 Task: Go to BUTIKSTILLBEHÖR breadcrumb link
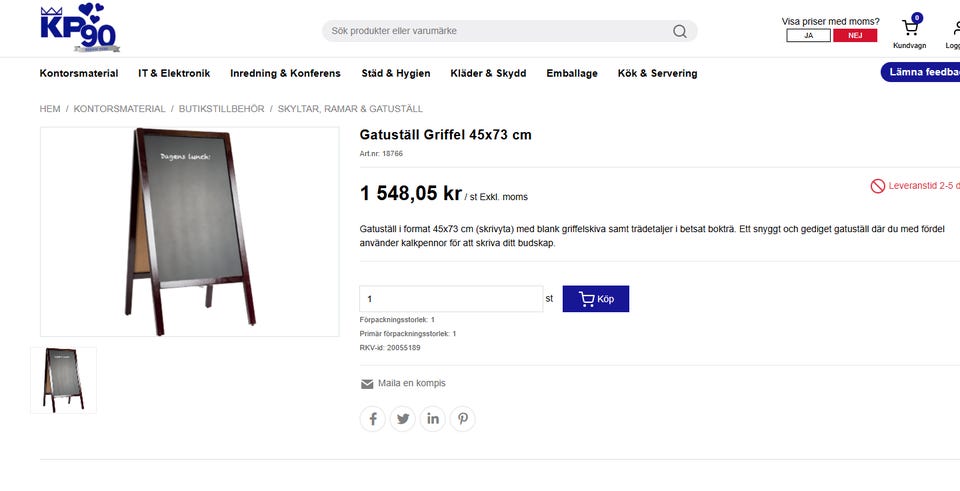tap(222, 109)
